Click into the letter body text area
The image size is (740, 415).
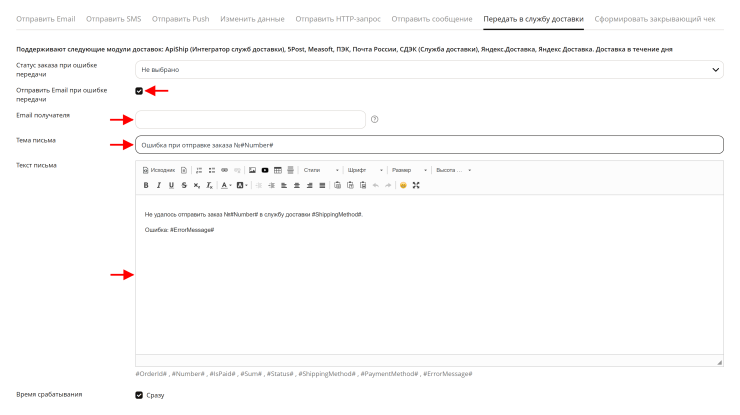click(x=429, y=275)
